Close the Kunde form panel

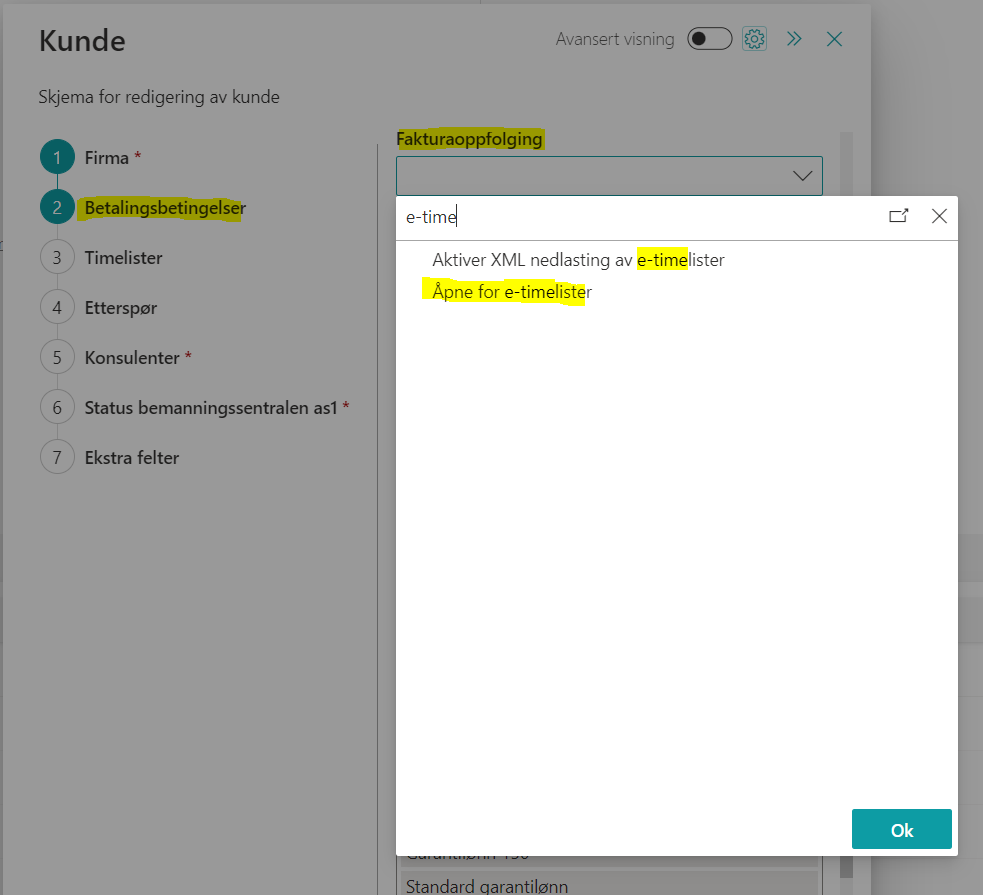click(x=834, y=39)
